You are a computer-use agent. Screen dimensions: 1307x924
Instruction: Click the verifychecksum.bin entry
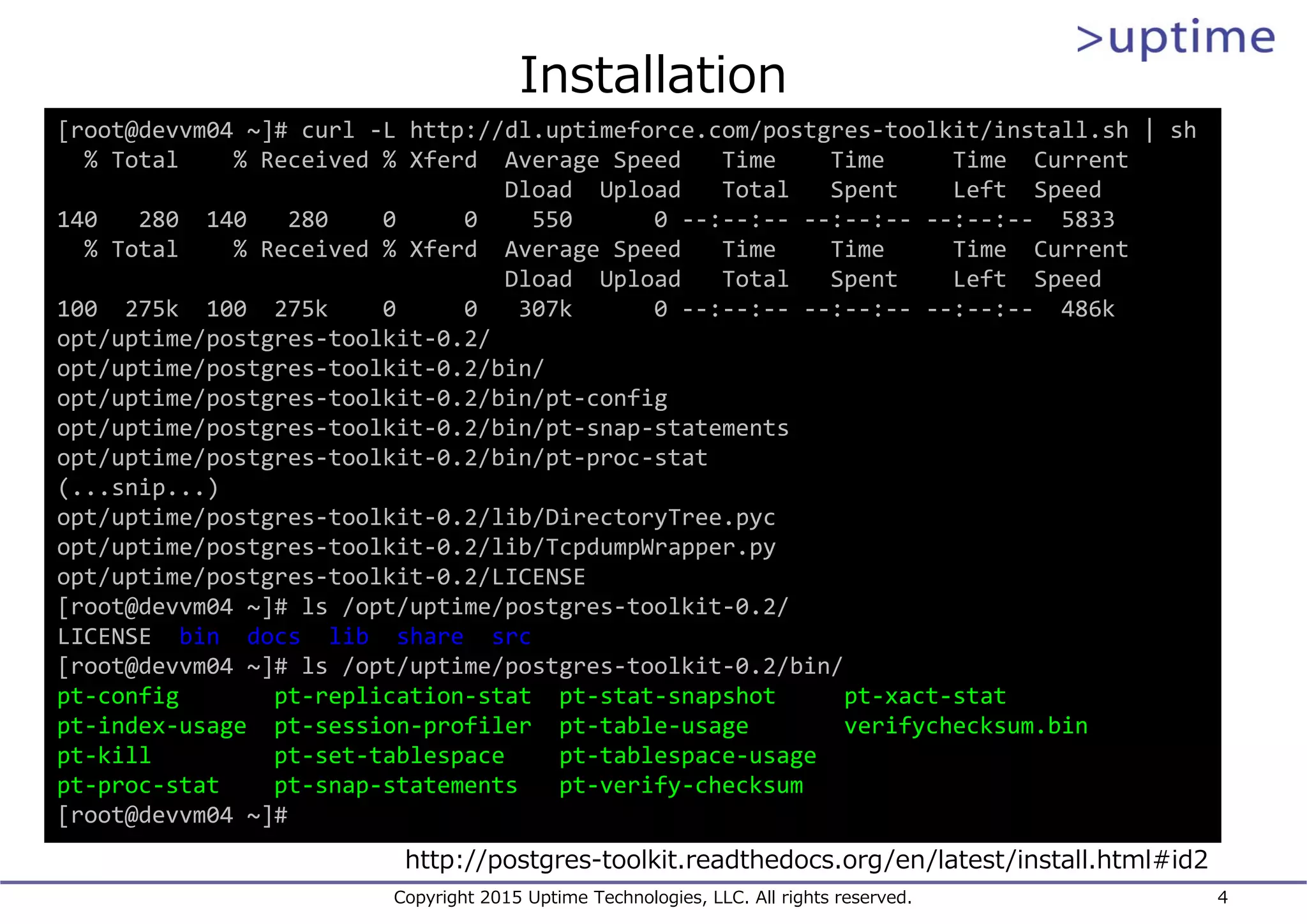tap(966, 726)
